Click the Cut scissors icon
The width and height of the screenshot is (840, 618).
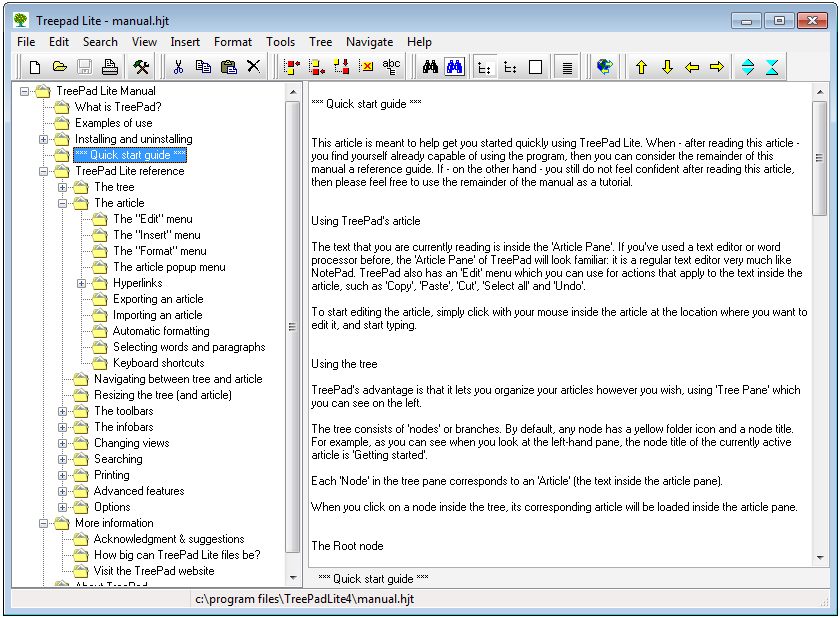(178, 67)
